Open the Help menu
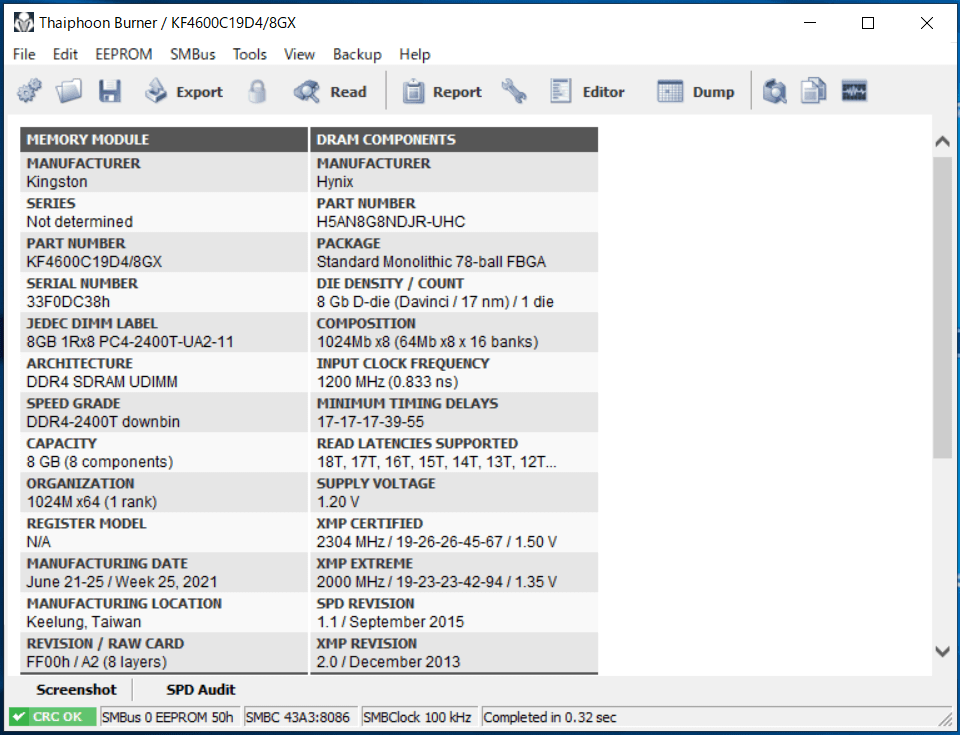 coord(414,55)
